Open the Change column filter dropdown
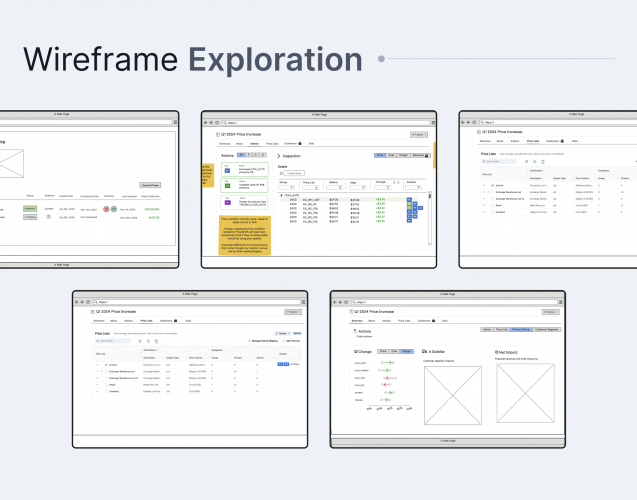Viewport: 637px width, 500px height. click(382, 187)
